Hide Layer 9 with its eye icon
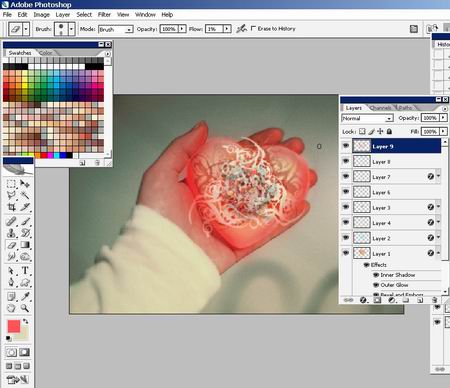The width and height of the screenshot is (450, 388). click(346, 146)
